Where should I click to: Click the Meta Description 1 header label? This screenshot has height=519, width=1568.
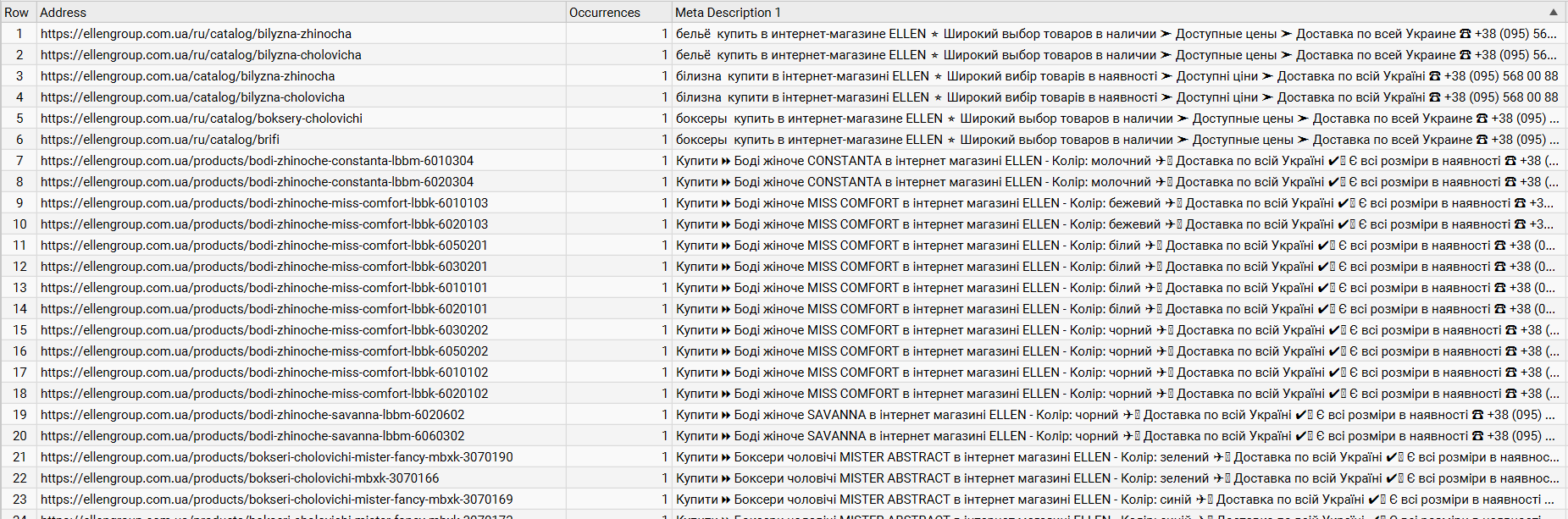[729, 12]
